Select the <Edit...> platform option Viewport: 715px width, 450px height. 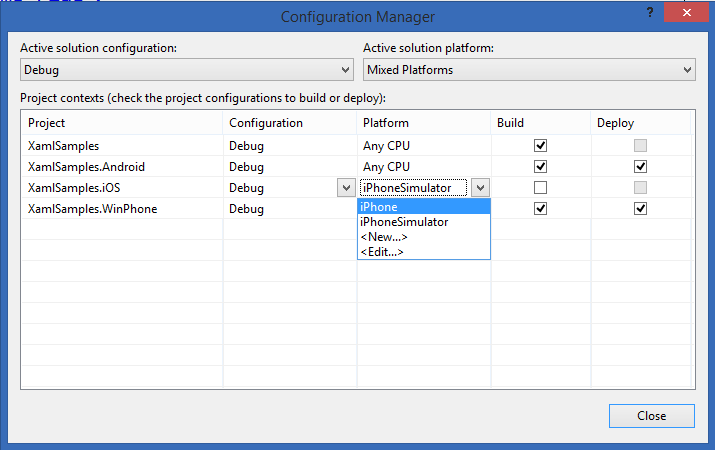424,252
